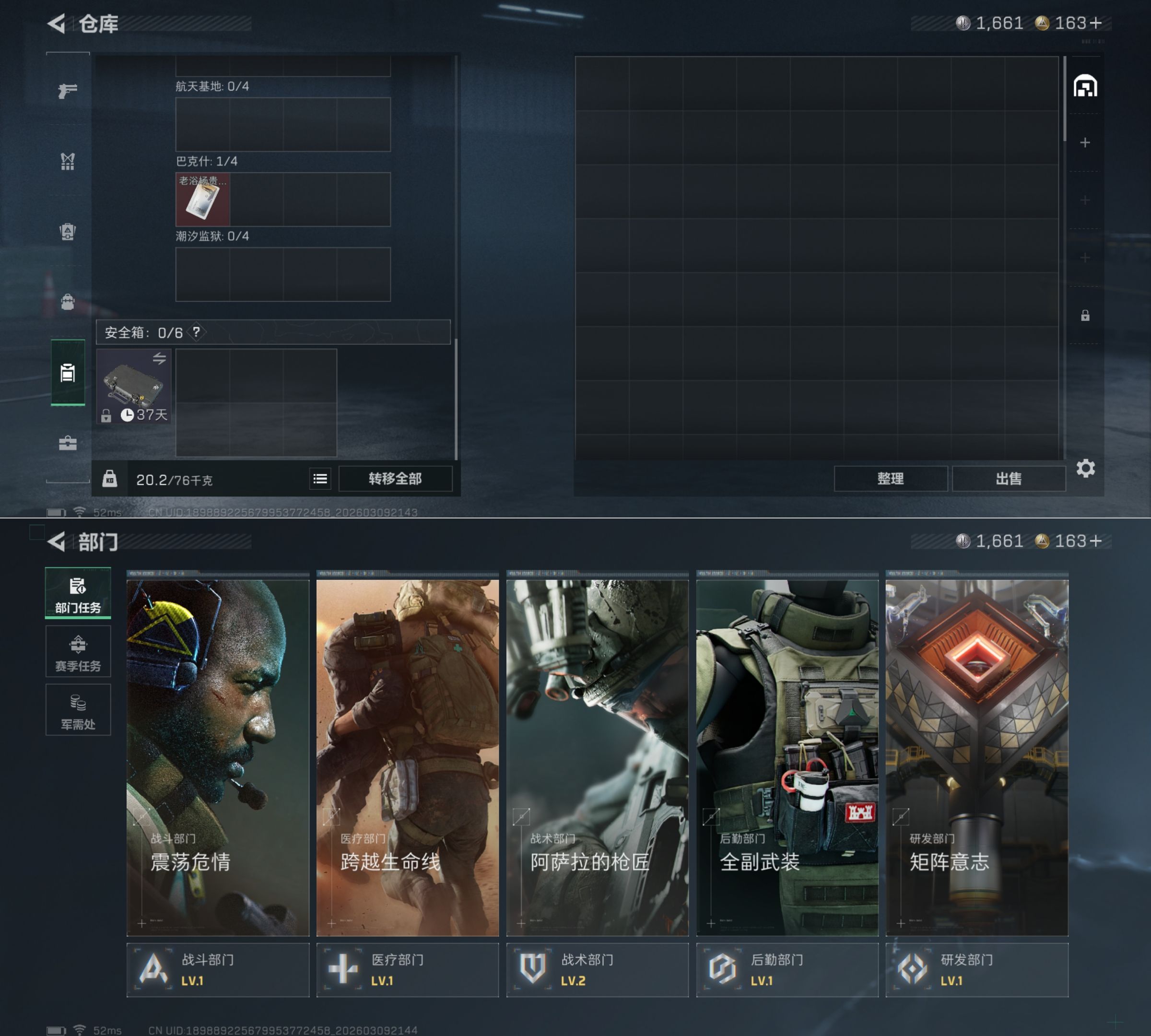Select the pistol weapons category icon

coord(67,91)
